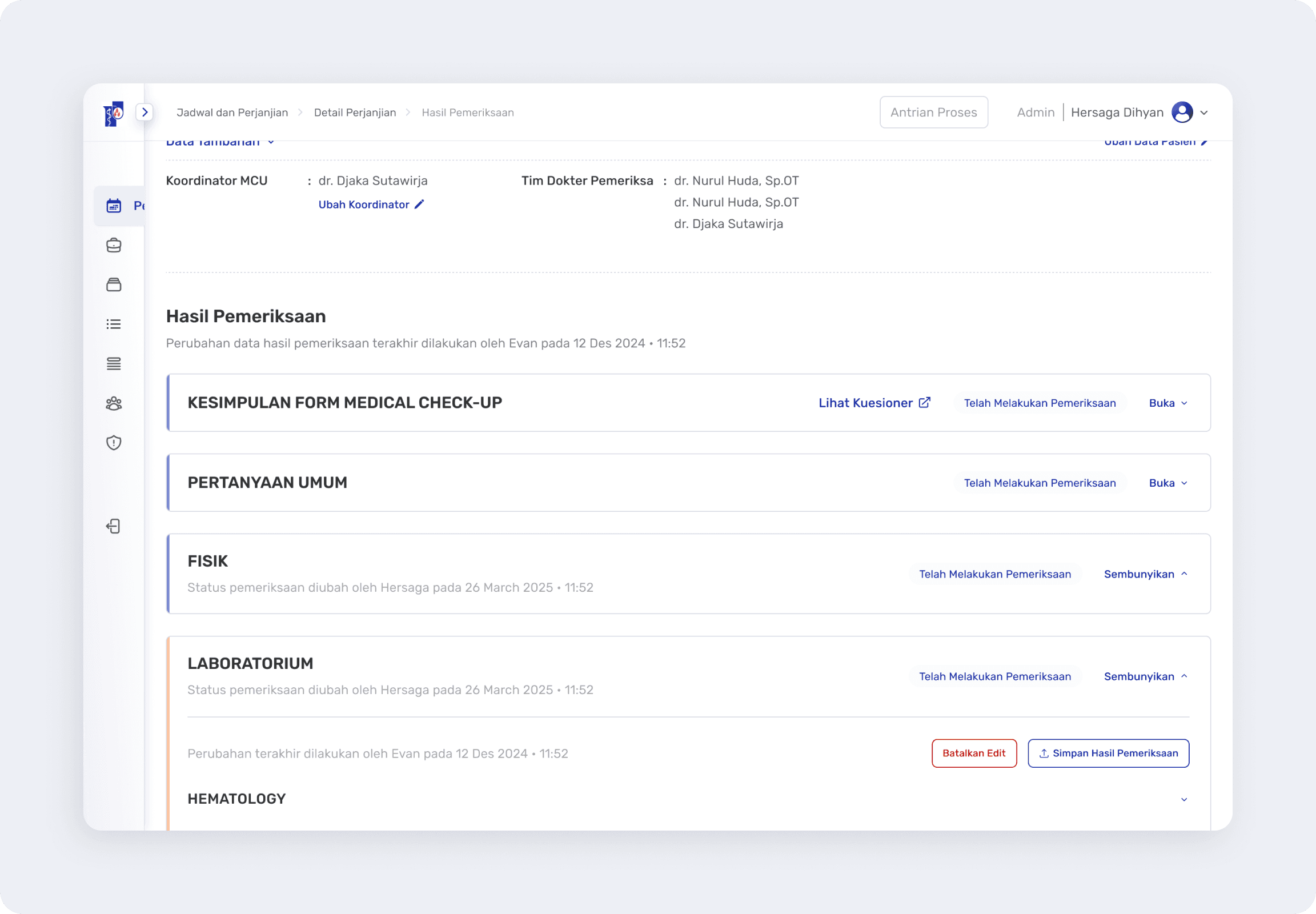Image resolution: width=1316 pixels, height=914 pixels.
Task: Expand the sidebar with the arrow button
Action: (x=145, y=112)
